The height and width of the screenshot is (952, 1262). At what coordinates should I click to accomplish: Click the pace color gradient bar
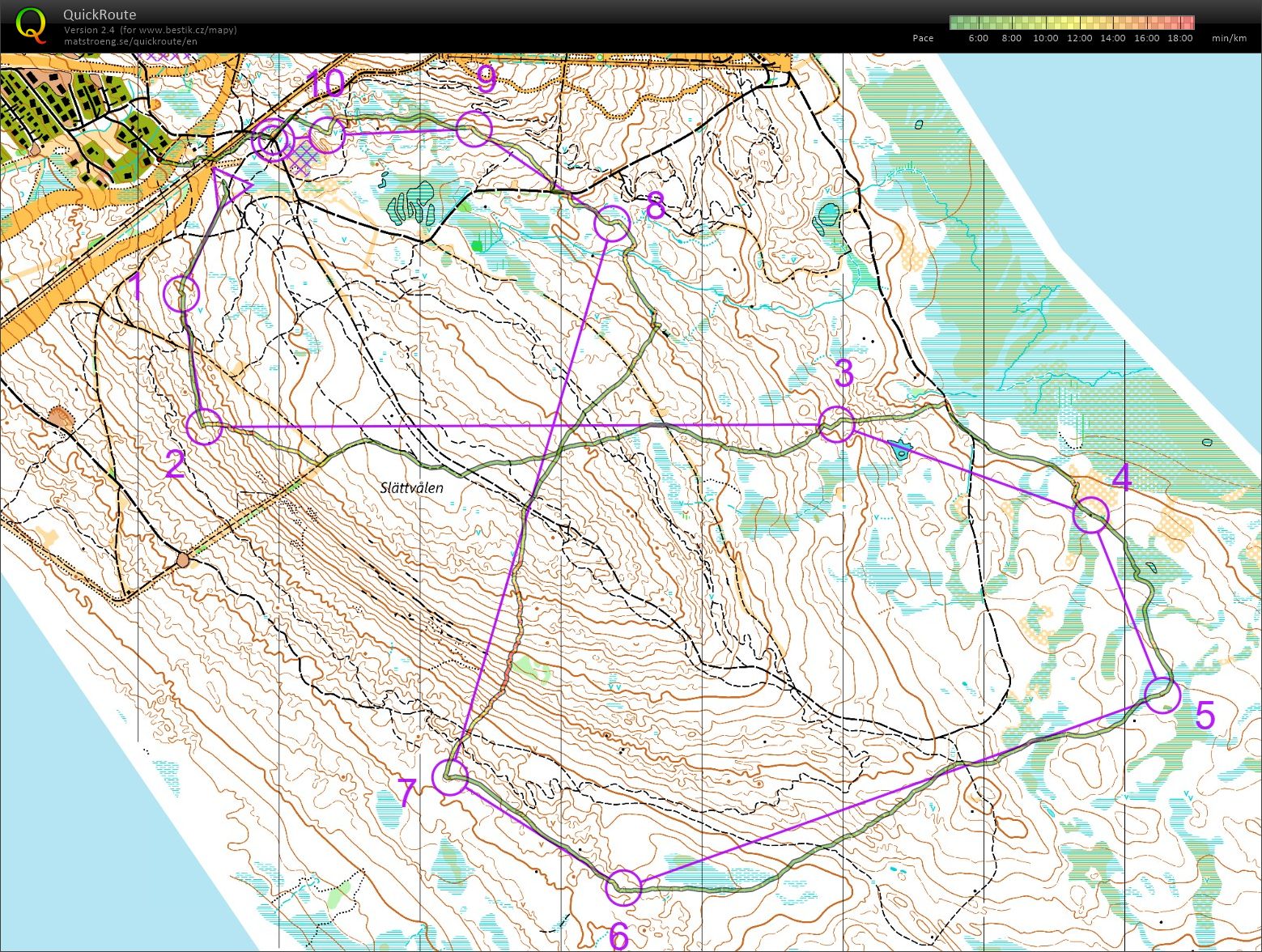(x=1071, y=23)
